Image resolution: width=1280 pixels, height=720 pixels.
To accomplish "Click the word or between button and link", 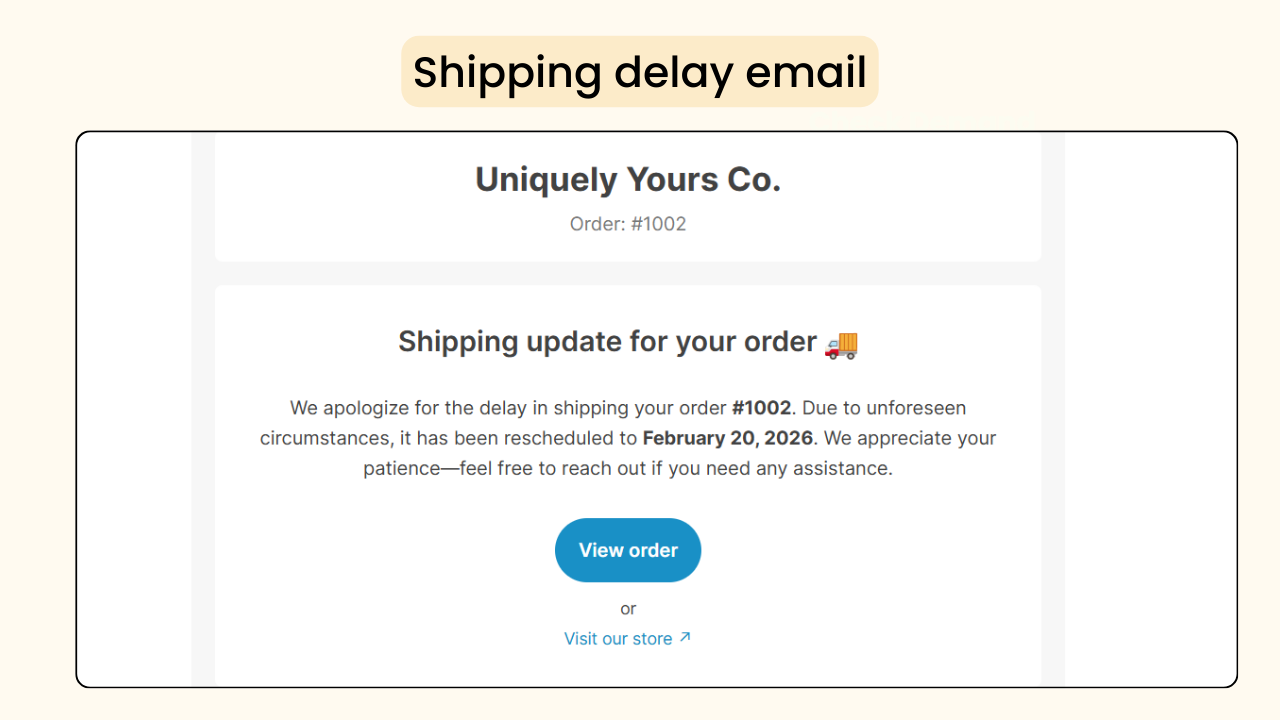I will coord(628,609).
